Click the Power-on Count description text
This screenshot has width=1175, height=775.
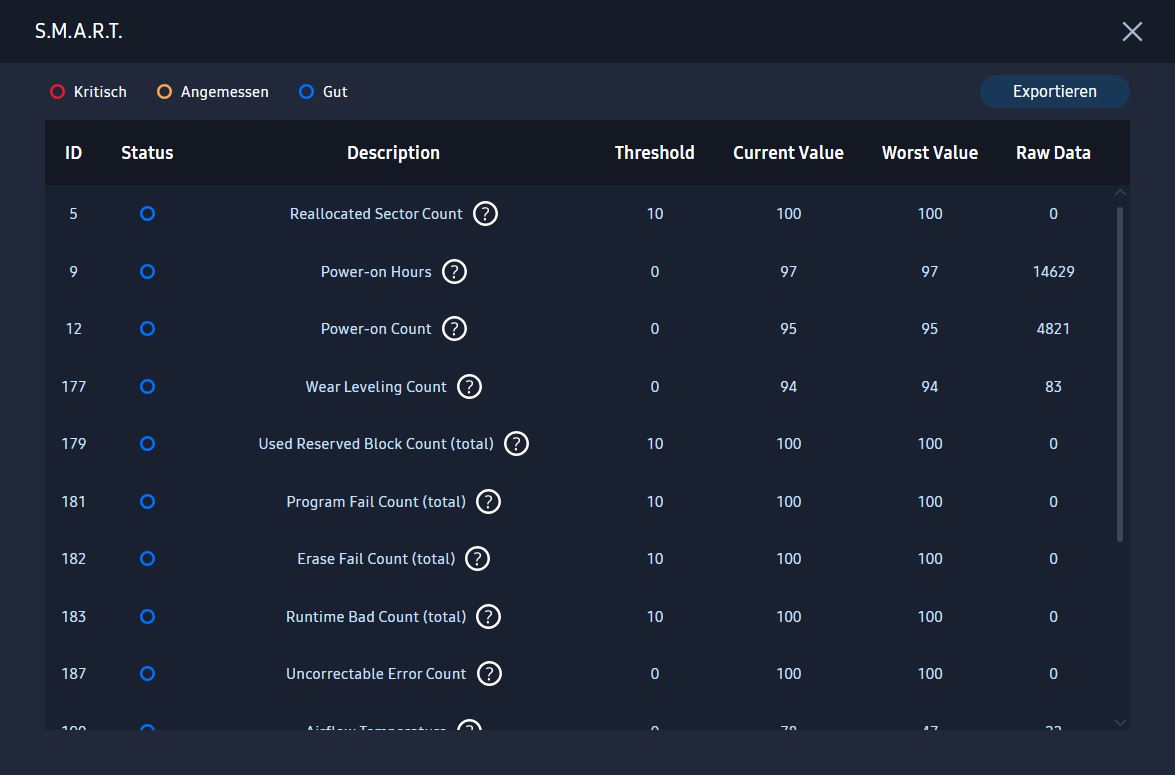[376, 328]
